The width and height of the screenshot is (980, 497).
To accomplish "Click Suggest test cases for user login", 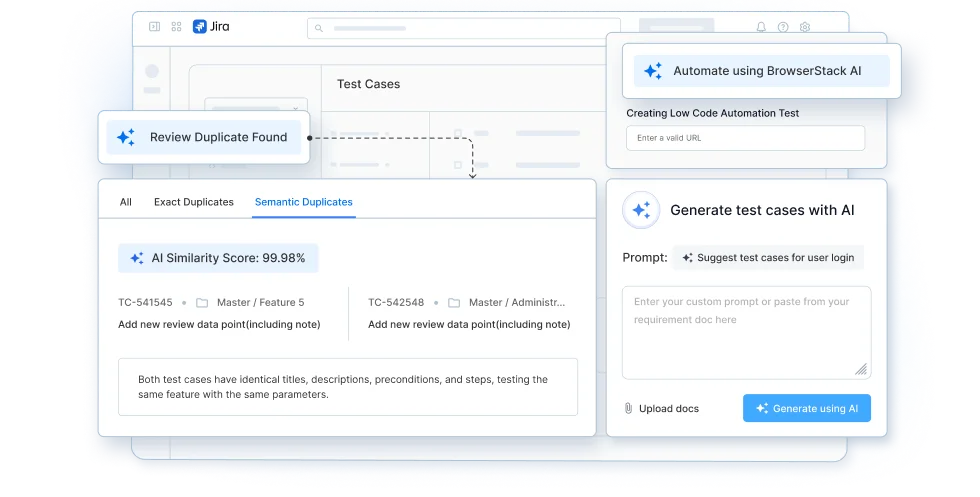I will pyautogui.click(x=768, y=258).
